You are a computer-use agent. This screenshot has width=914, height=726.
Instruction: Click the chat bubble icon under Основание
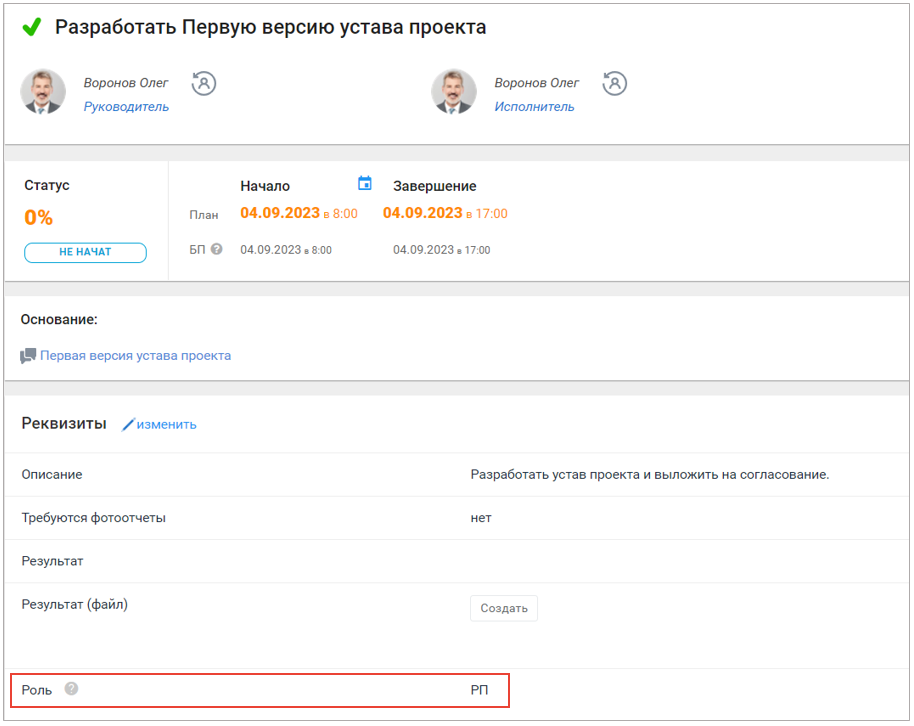tap(28, 356)
